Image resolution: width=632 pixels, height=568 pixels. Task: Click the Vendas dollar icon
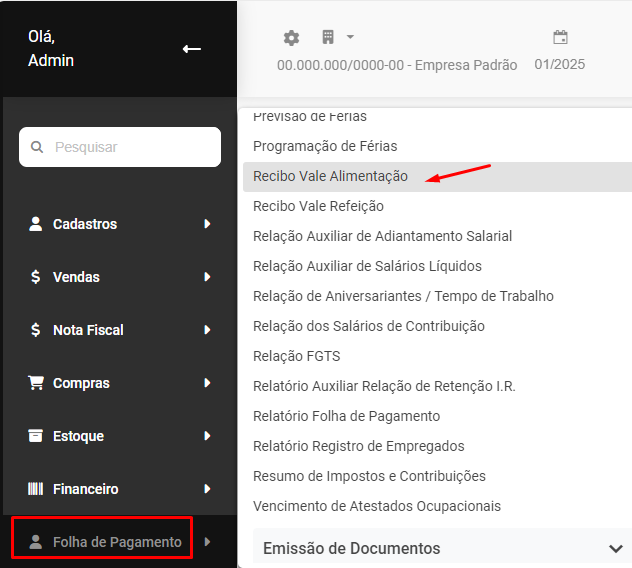(35, 277)
